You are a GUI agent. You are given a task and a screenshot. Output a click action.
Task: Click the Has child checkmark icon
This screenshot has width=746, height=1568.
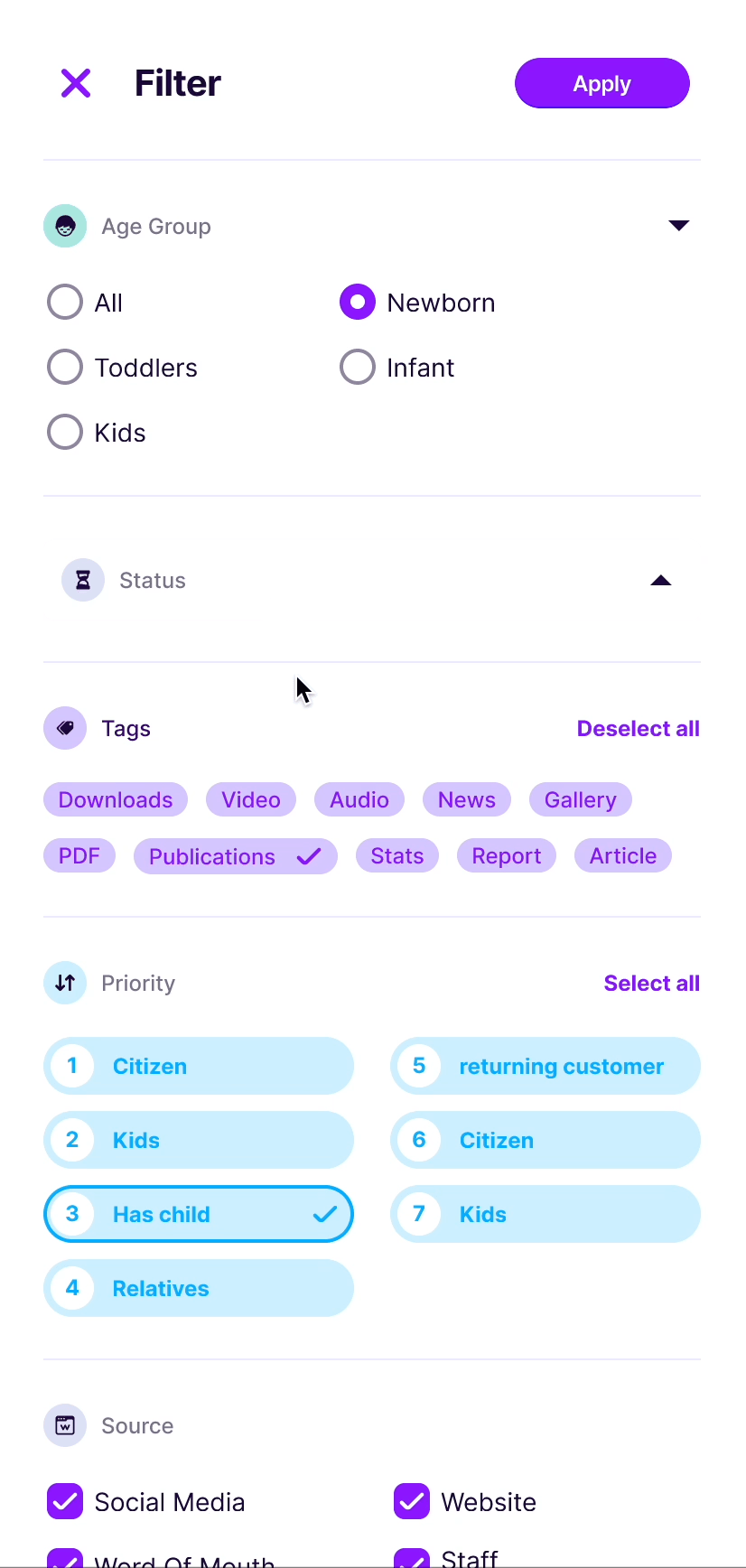point(325,1214)
